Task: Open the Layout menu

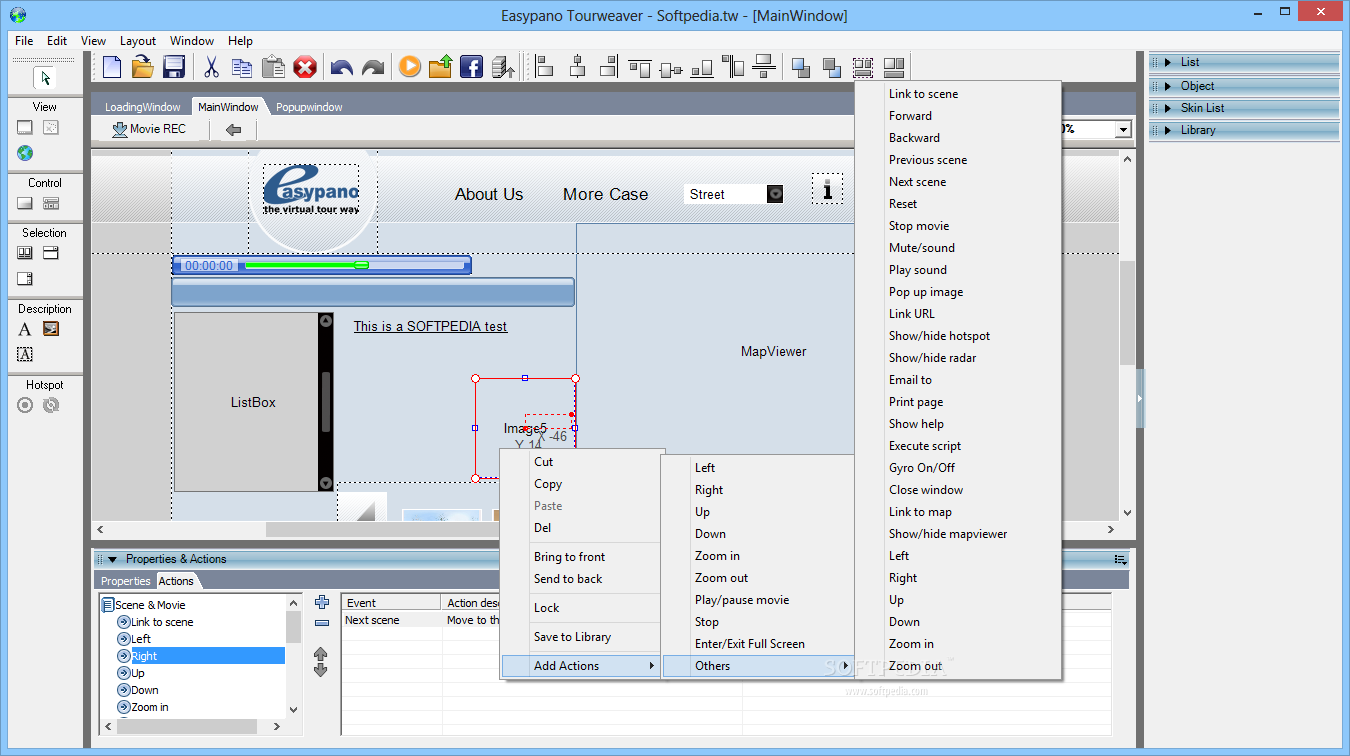Action: pos(138,41)
